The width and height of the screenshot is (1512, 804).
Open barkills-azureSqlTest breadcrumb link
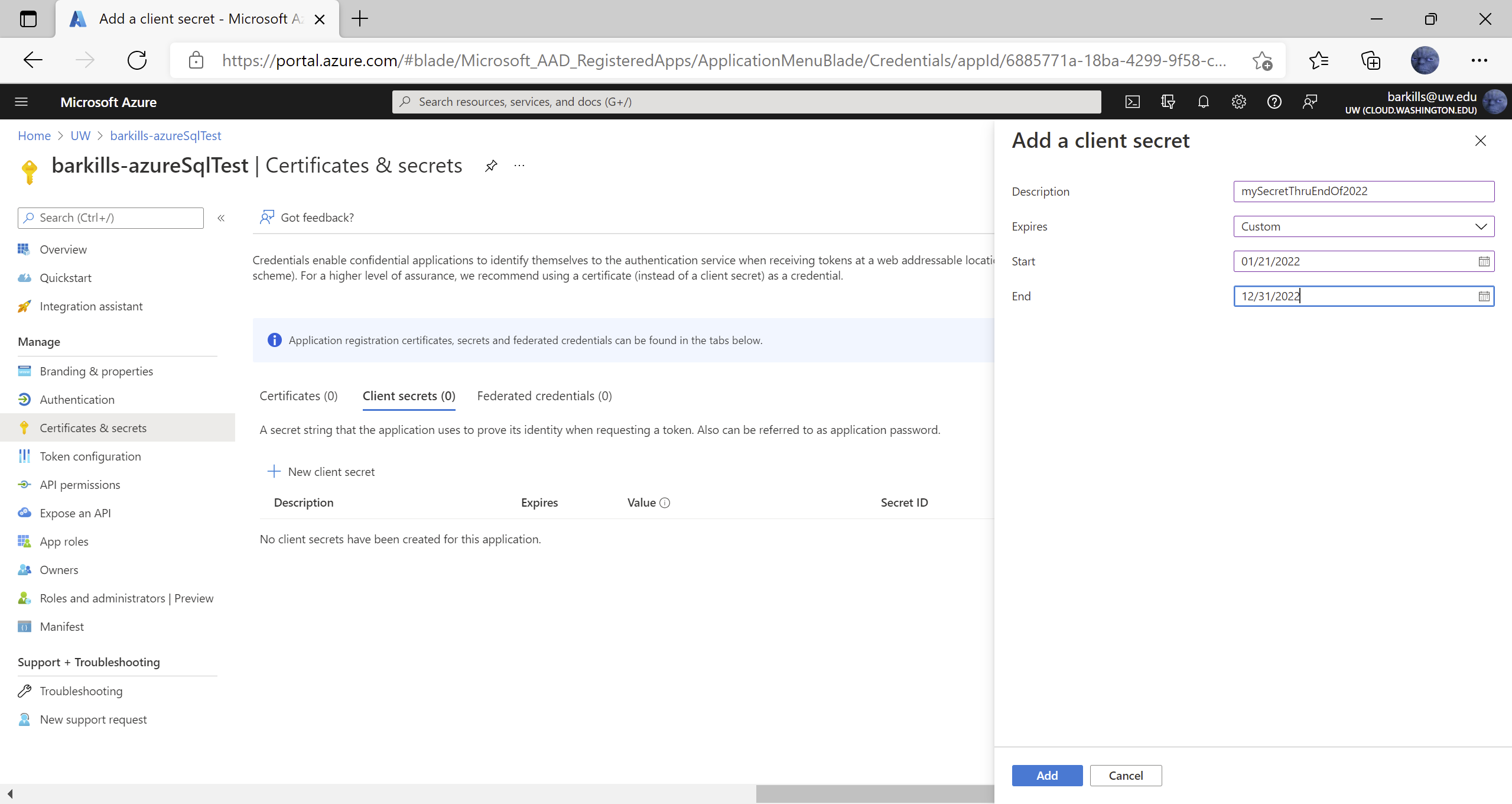click(165, 136)
